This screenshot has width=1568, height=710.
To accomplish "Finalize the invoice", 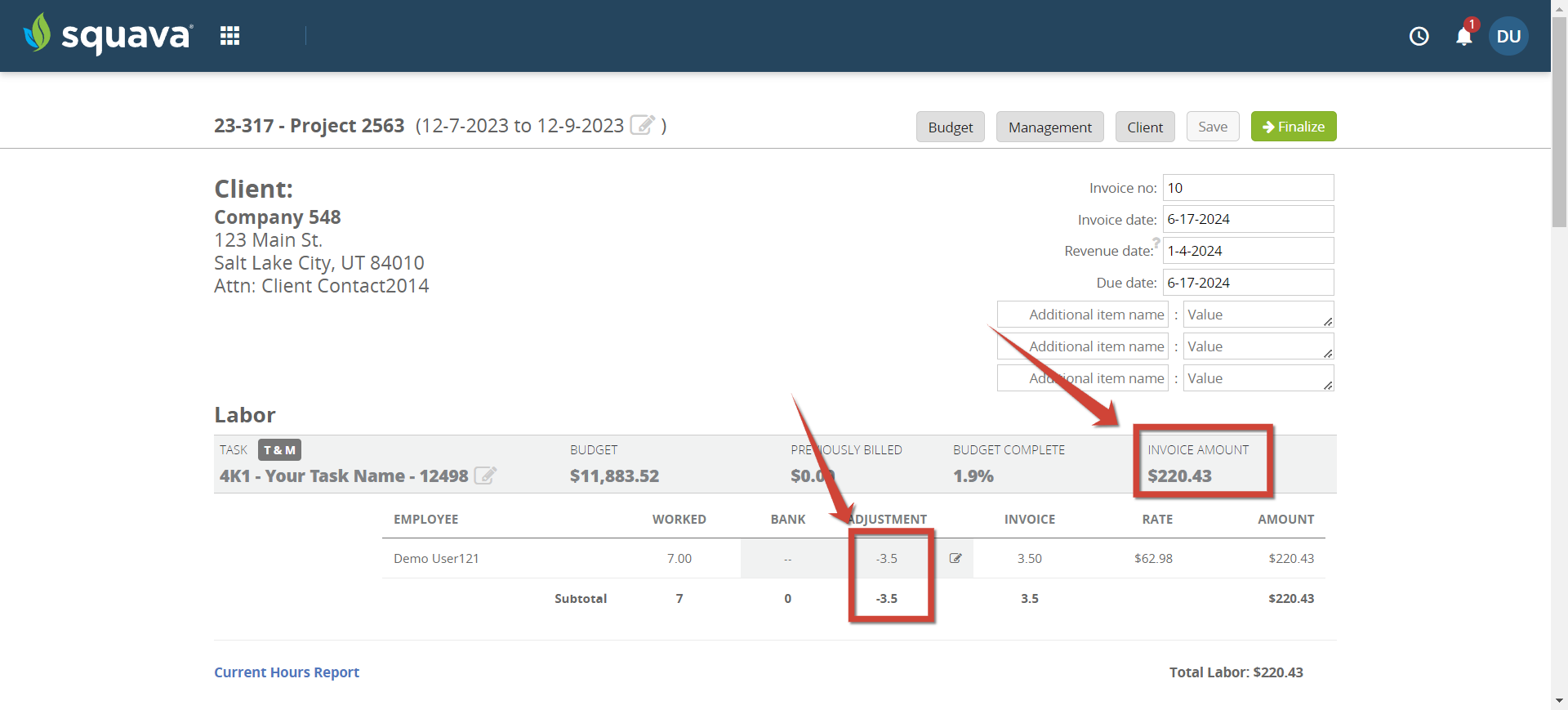I will (x=1294, y=127).
